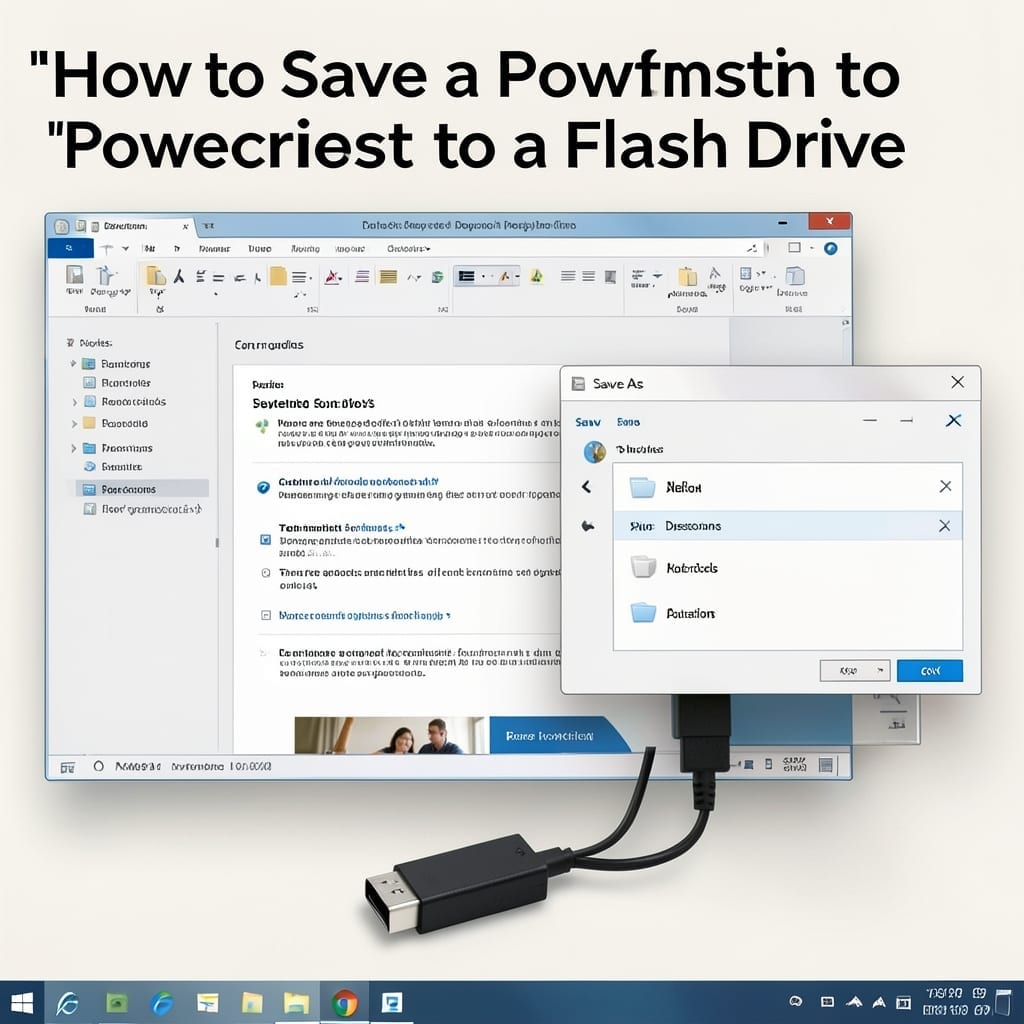Click the blue 'Coxt' button in Save As
Viewport: 1024px width, 1024px height.
click(x=929, y=671)
